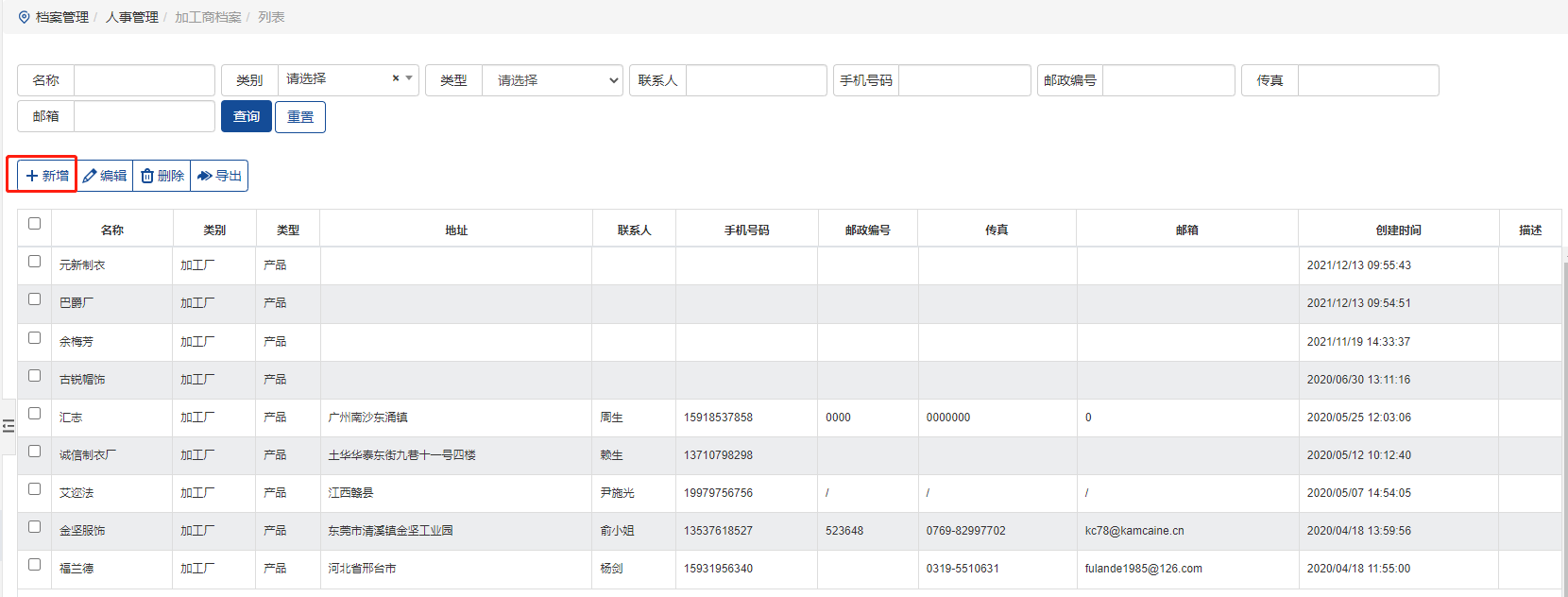Click into the 手机号码 text field

(963, 80)
